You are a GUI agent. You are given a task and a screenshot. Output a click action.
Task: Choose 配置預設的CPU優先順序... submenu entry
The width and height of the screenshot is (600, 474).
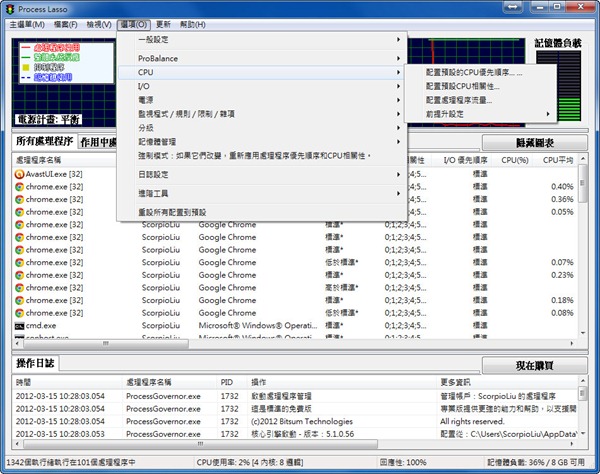point(479,72)
